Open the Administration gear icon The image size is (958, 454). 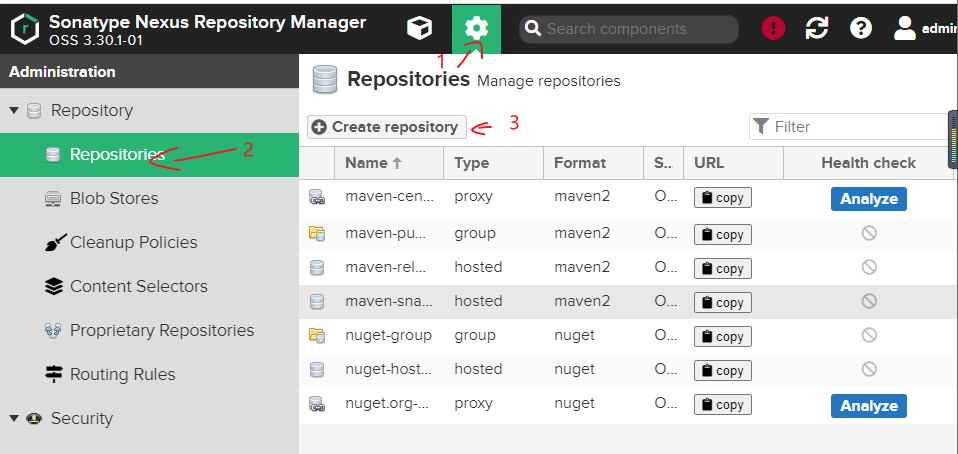(477, 29)
